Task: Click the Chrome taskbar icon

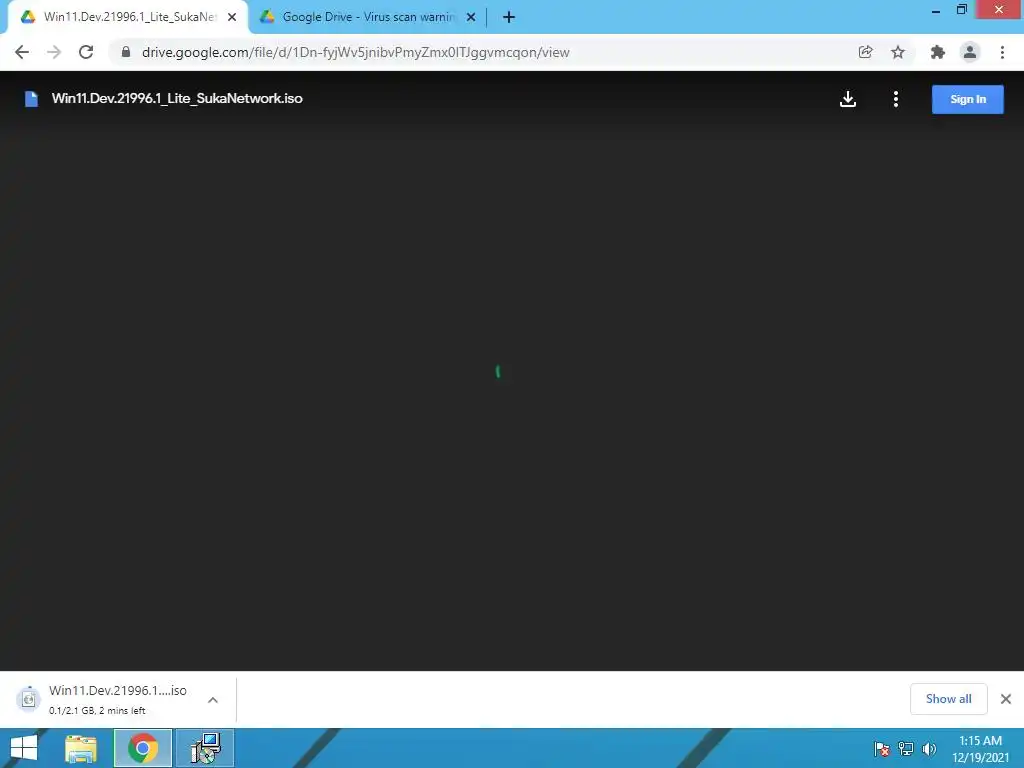Action: [x=143, y=748]
